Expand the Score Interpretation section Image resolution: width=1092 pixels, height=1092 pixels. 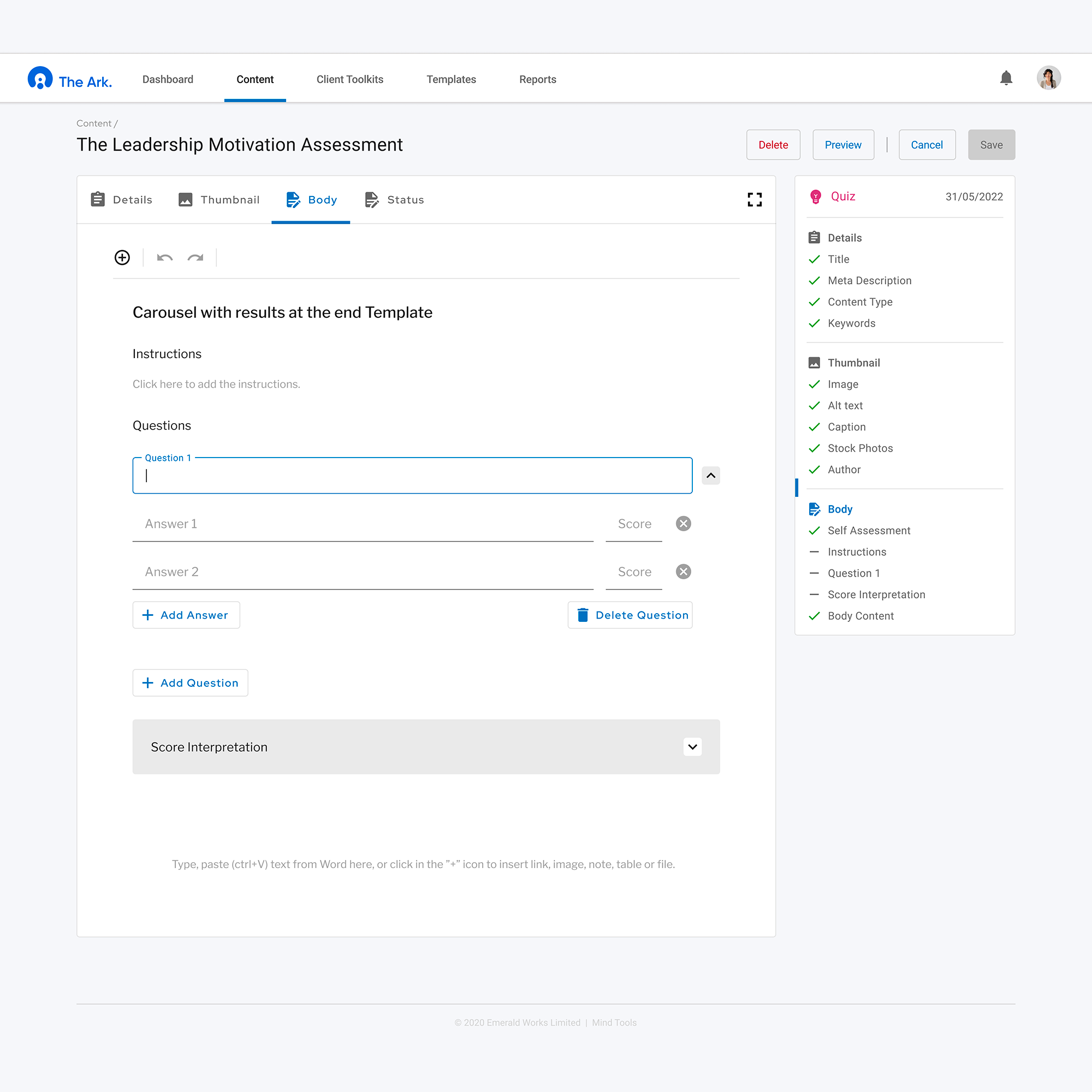pos(692,746)
